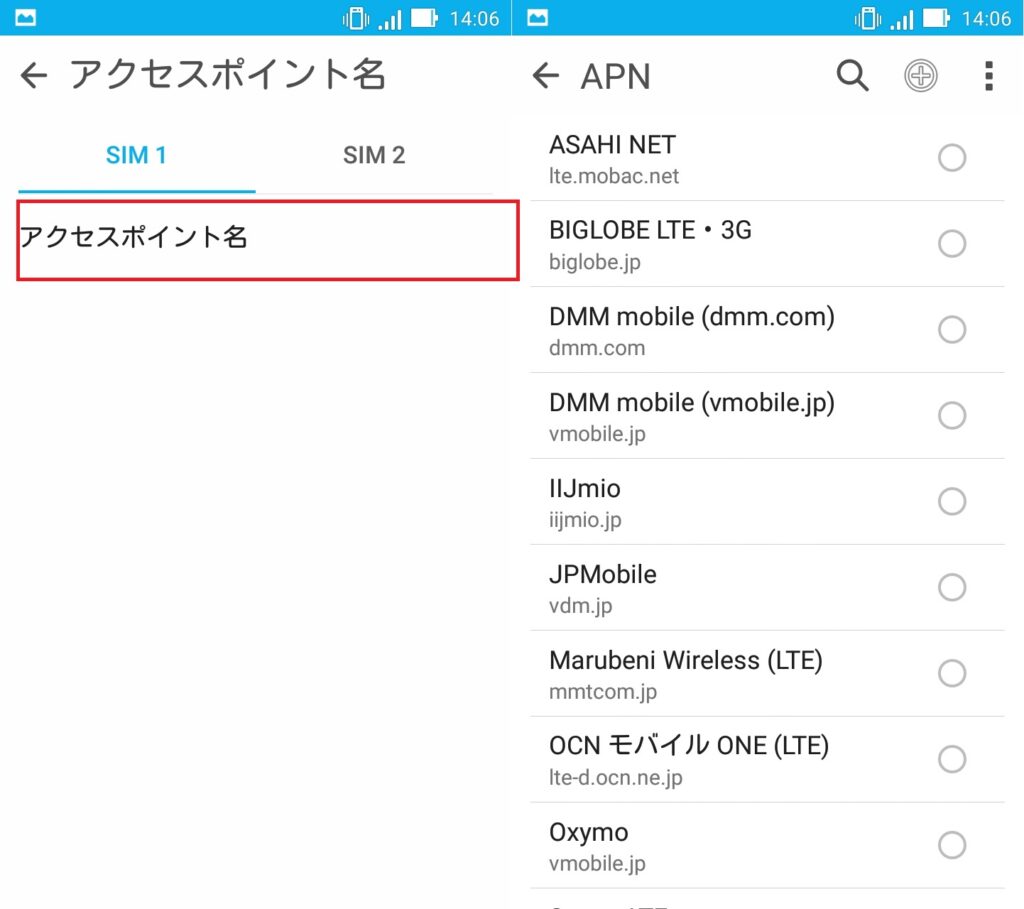Switch to the SIM 1 tab
This screenshot has width=1024, height=909.
[136, 155]
